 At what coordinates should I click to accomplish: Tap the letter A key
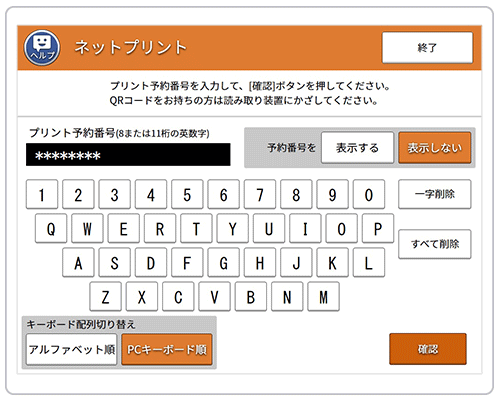point(78,263)
